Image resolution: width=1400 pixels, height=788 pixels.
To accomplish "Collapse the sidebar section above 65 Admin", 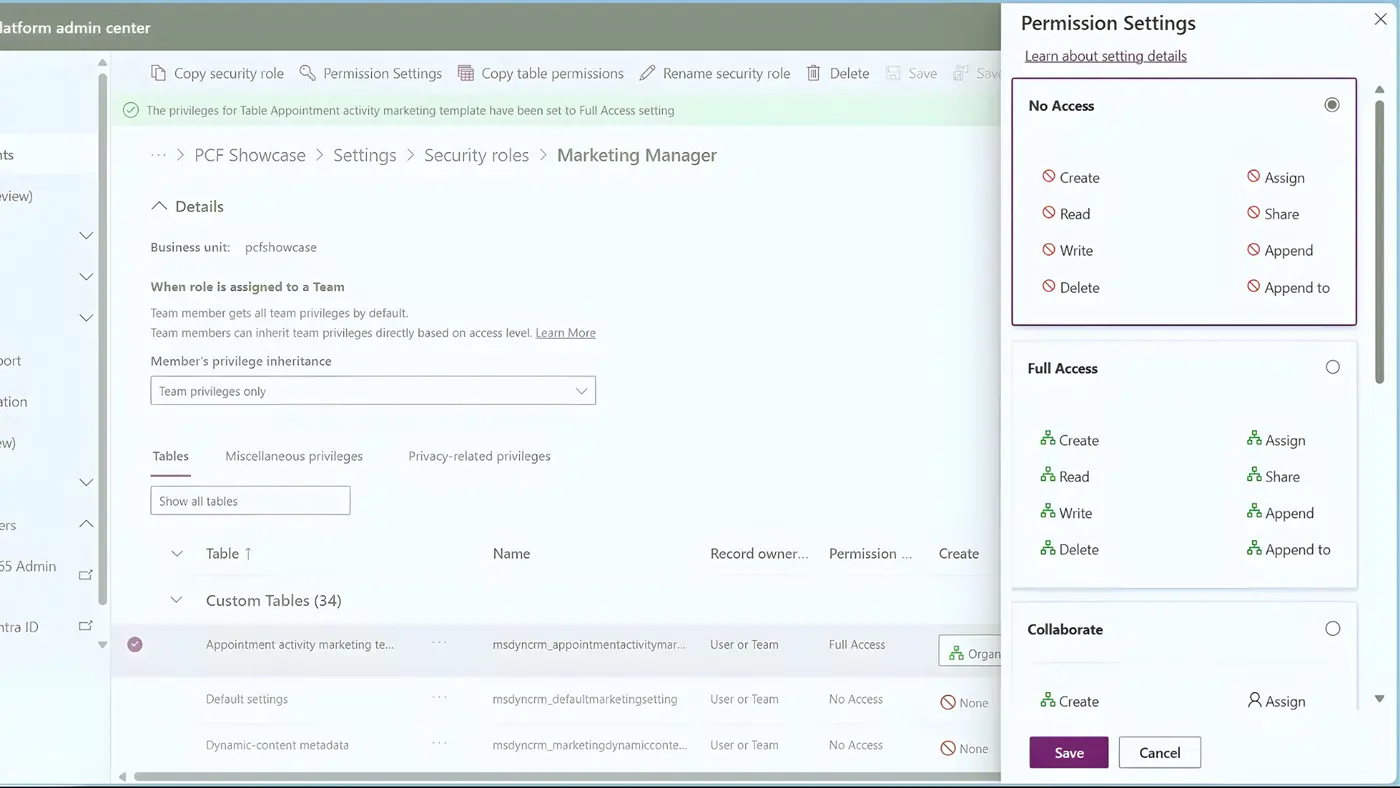I will (86, 524).
